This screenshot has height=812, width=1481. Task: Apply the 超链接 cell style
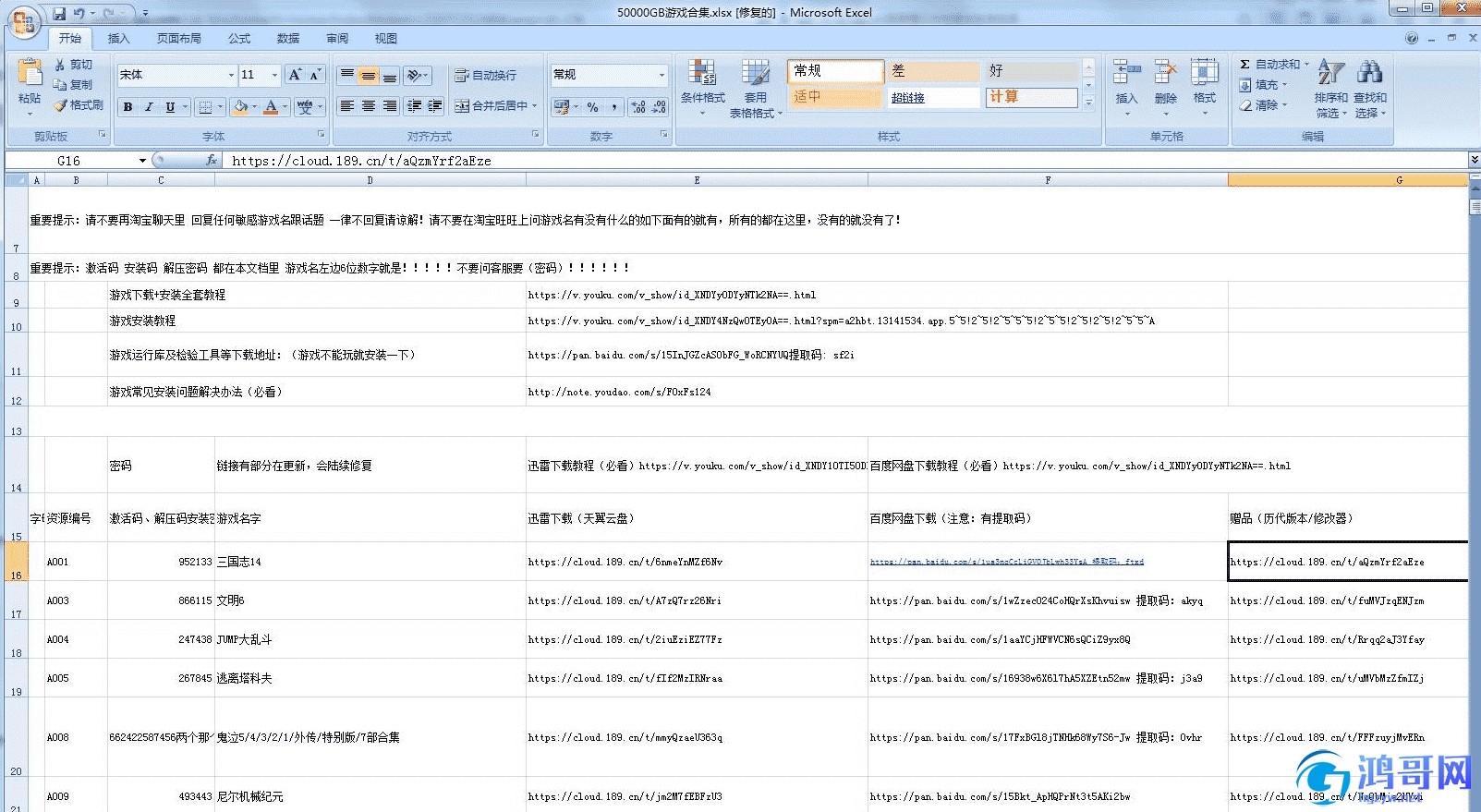[x=933, y=97]
